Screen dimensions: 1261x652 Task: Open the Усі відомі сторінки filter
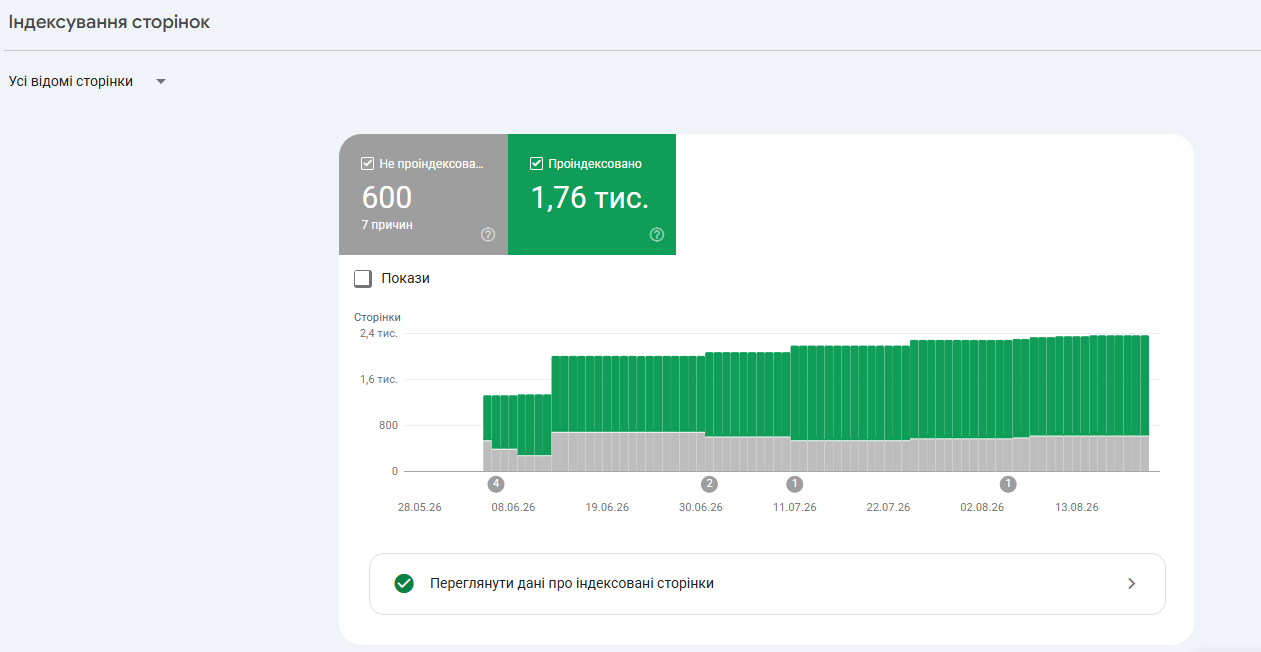point(87,81)
